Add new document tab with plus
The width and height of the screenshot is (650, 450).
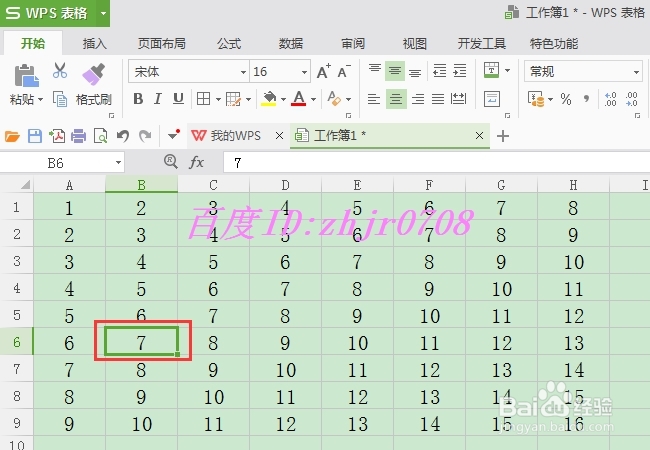pos(502,136)
